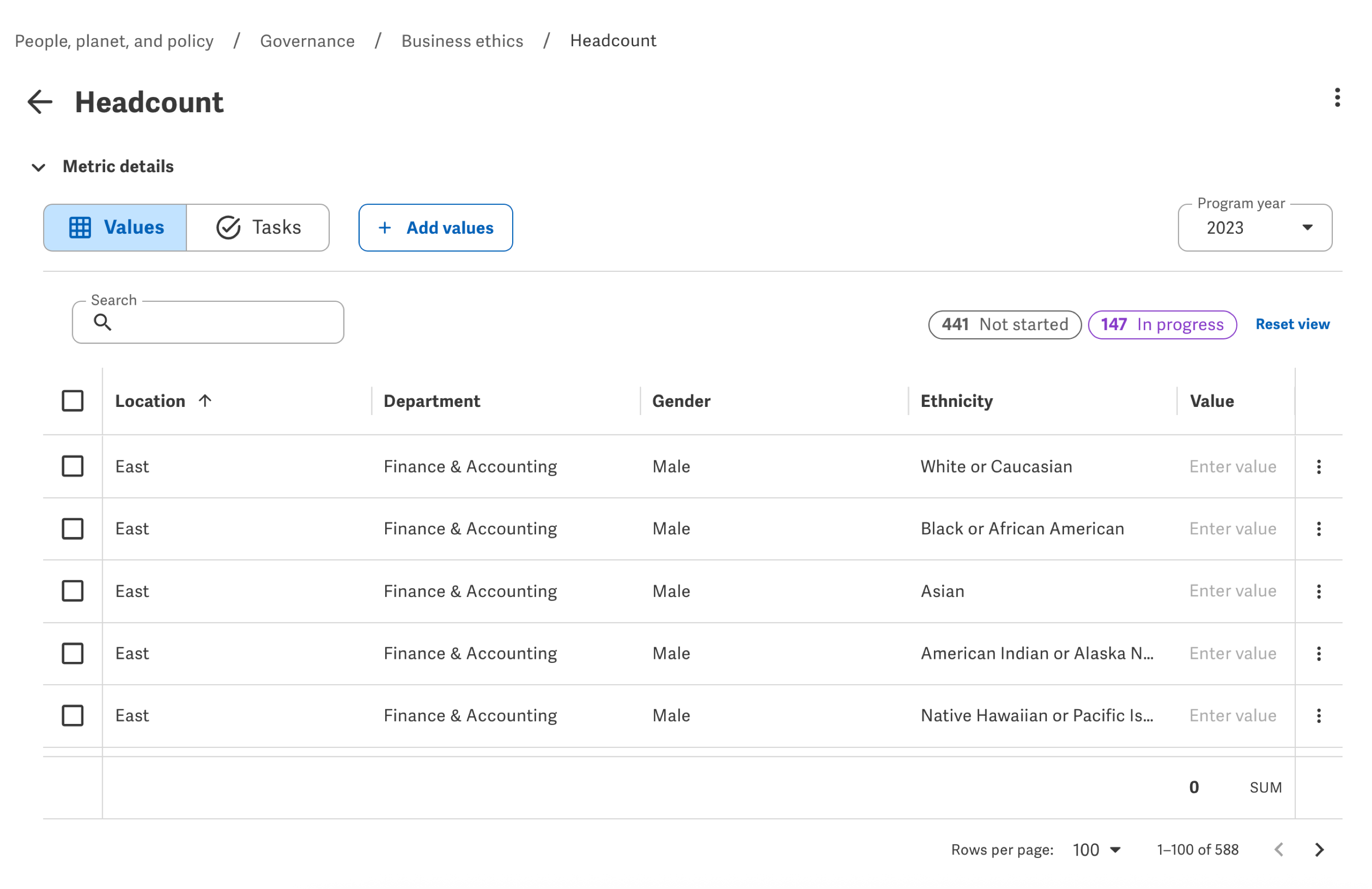Click the back arrow beside Headcount title
The width and height of the screenshot is (1372, 889).
pyautogui.click(x=39, y=103)
